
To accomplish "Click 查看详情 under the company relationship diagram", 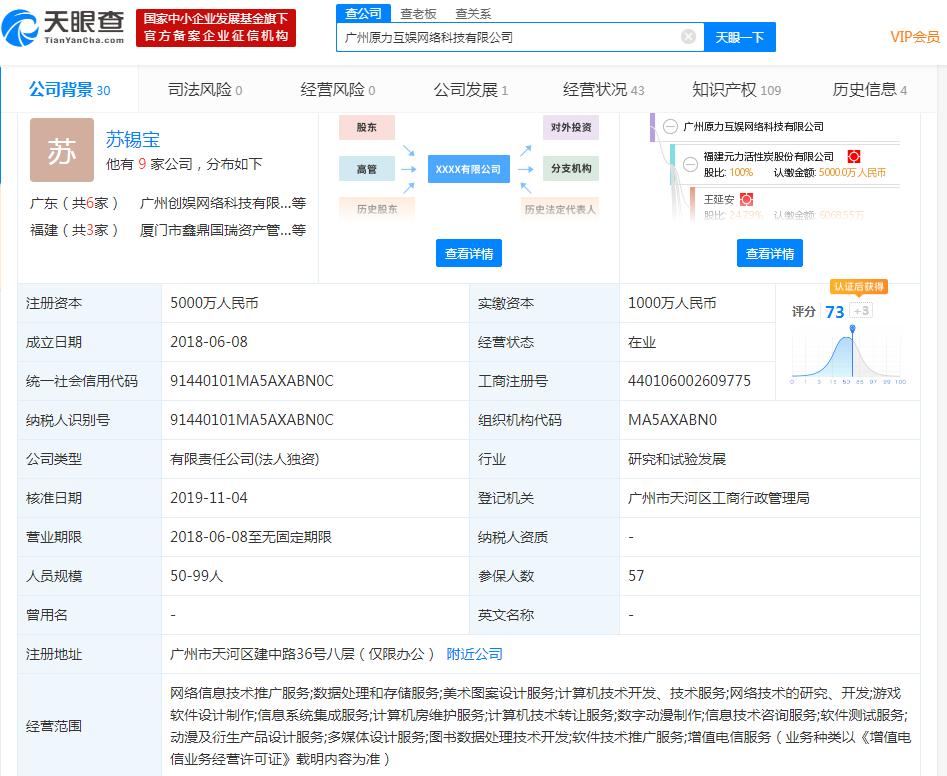I will (469, 253).
